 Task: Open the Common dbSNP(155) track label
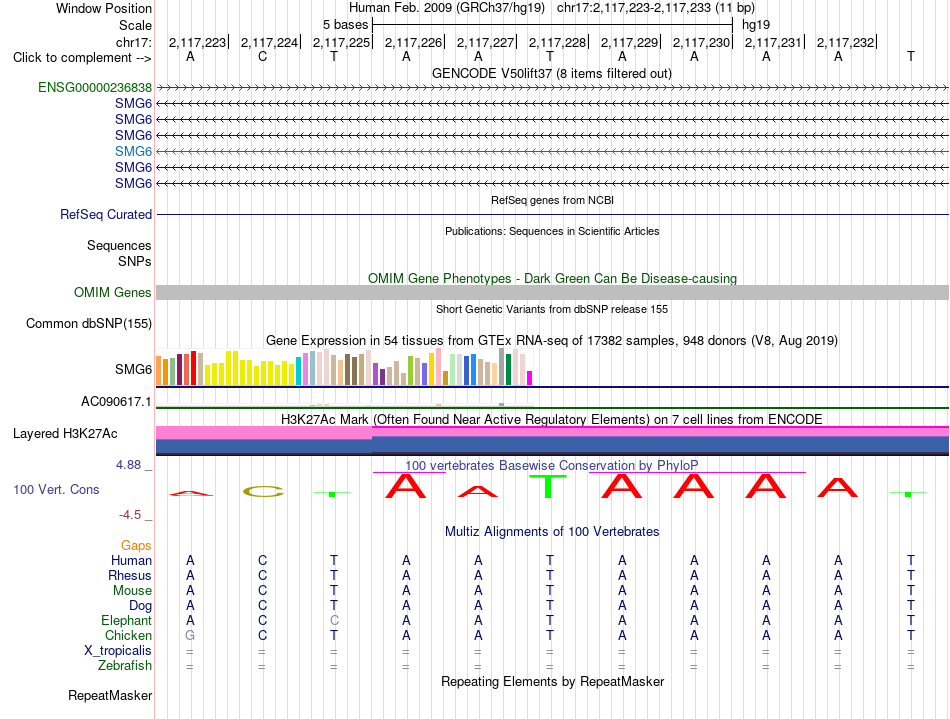[x=89, y=323]
